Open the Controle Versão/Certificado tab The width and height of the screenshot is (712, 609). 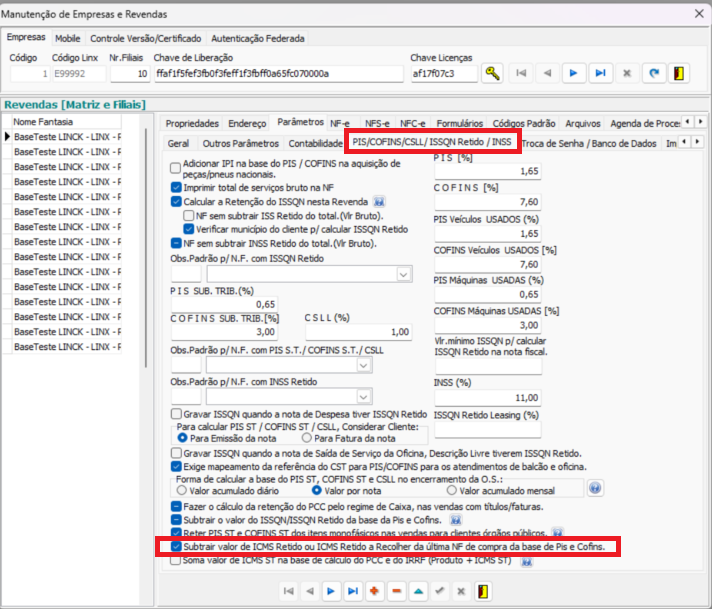[x=145, y=39]
